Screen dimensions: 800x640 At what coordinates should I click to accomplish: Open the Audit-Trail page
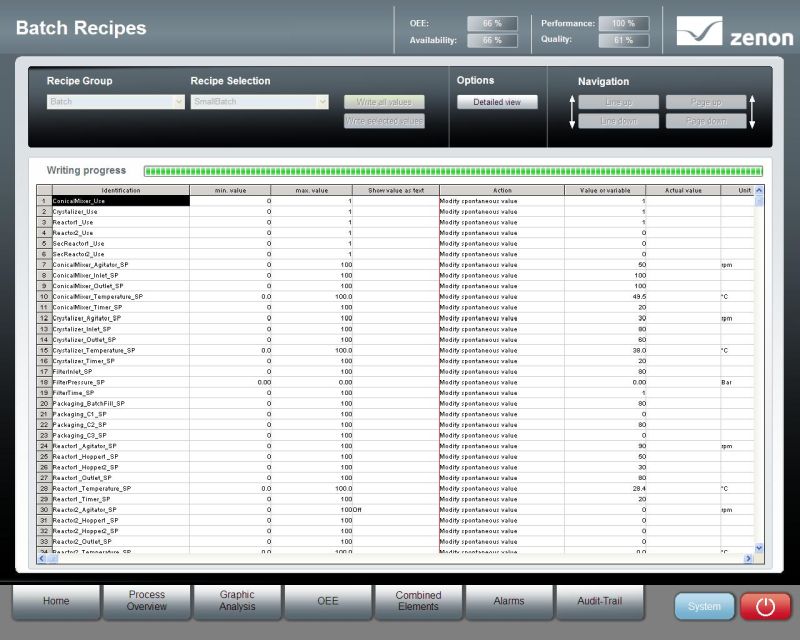[600, 601]
